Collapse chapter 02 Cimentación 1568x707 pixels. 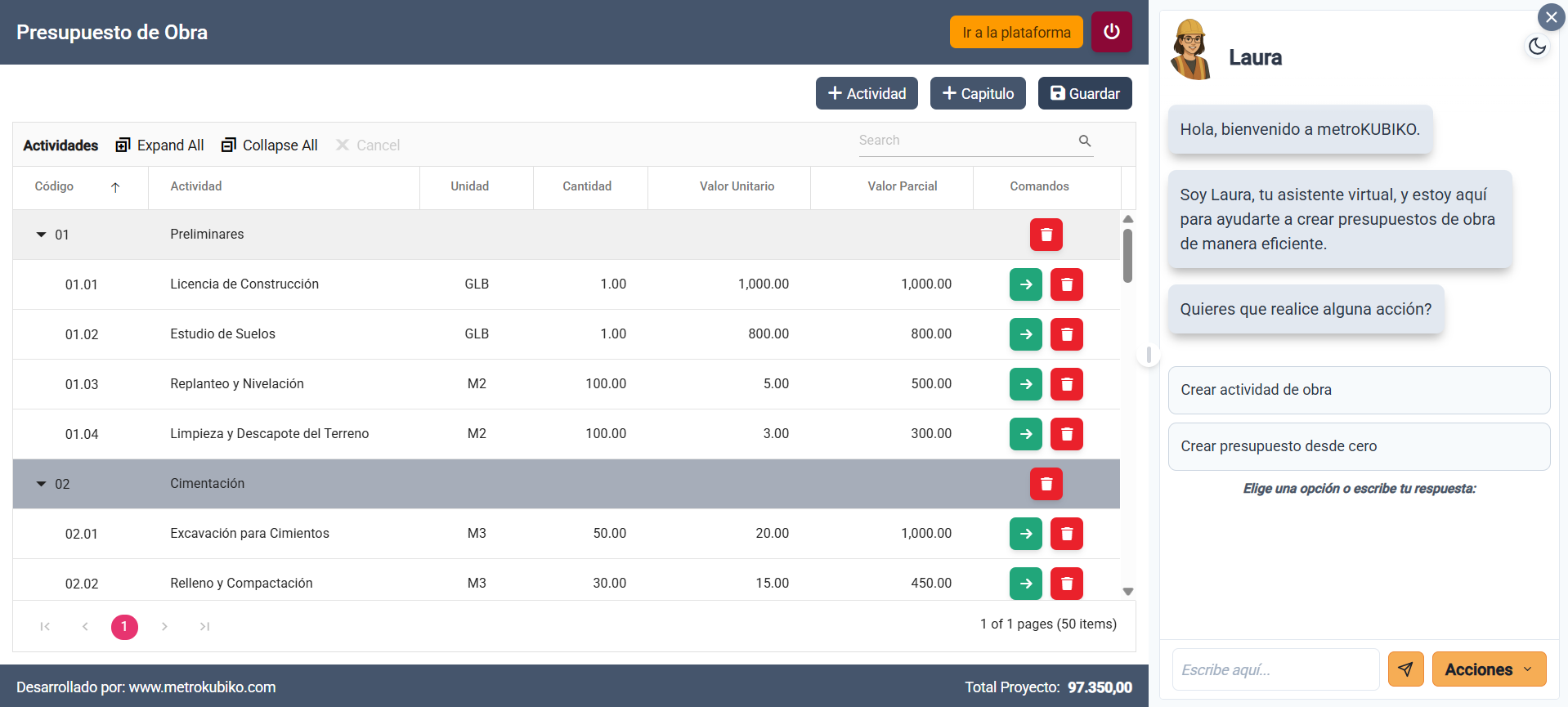coord(42,484)
